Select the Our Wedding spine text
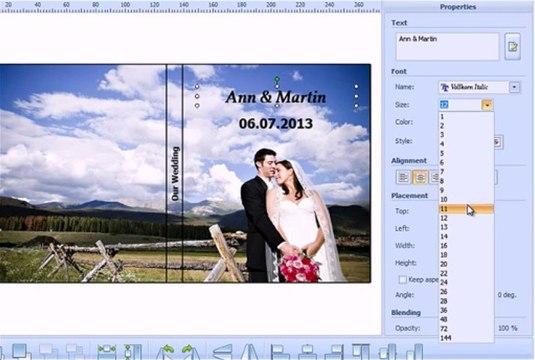This screenshot has width=535, height=360. (175, 174)
